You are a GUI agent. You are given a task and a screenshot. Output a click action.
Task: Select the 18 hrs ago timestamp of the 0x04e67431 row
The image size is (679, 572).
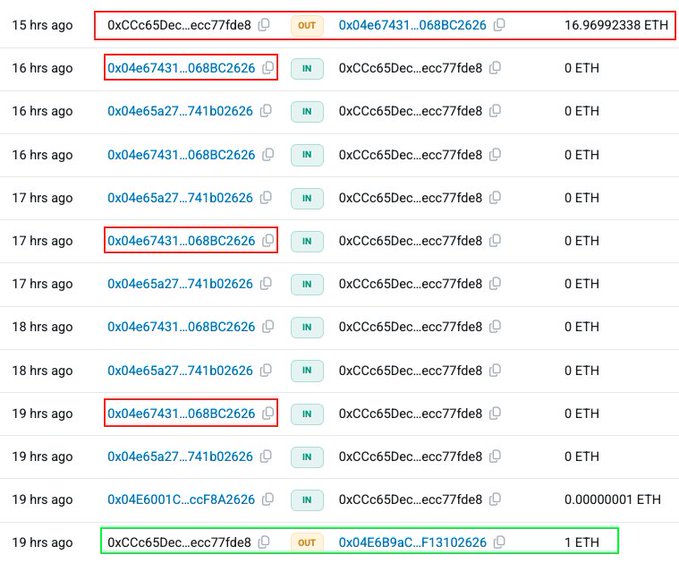pos(42,327)
